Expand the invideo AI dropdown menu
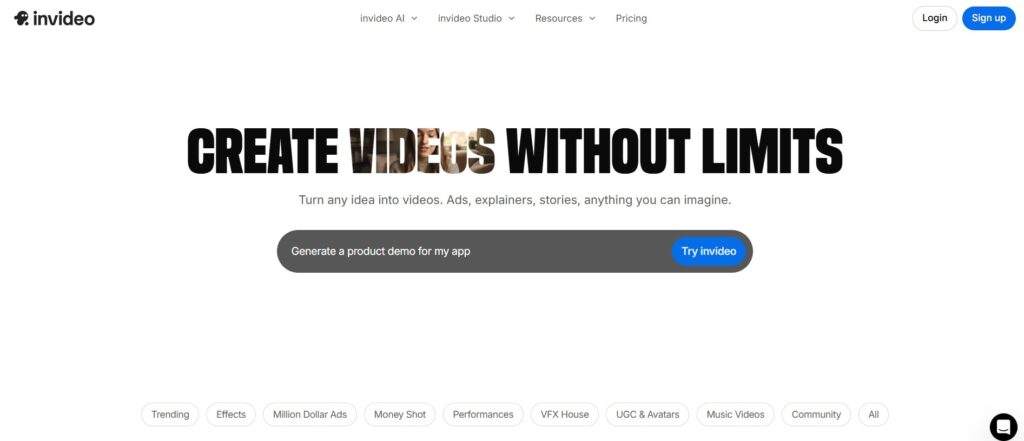Viewport: 1024px width, 441px height. (x=389, y=18)
